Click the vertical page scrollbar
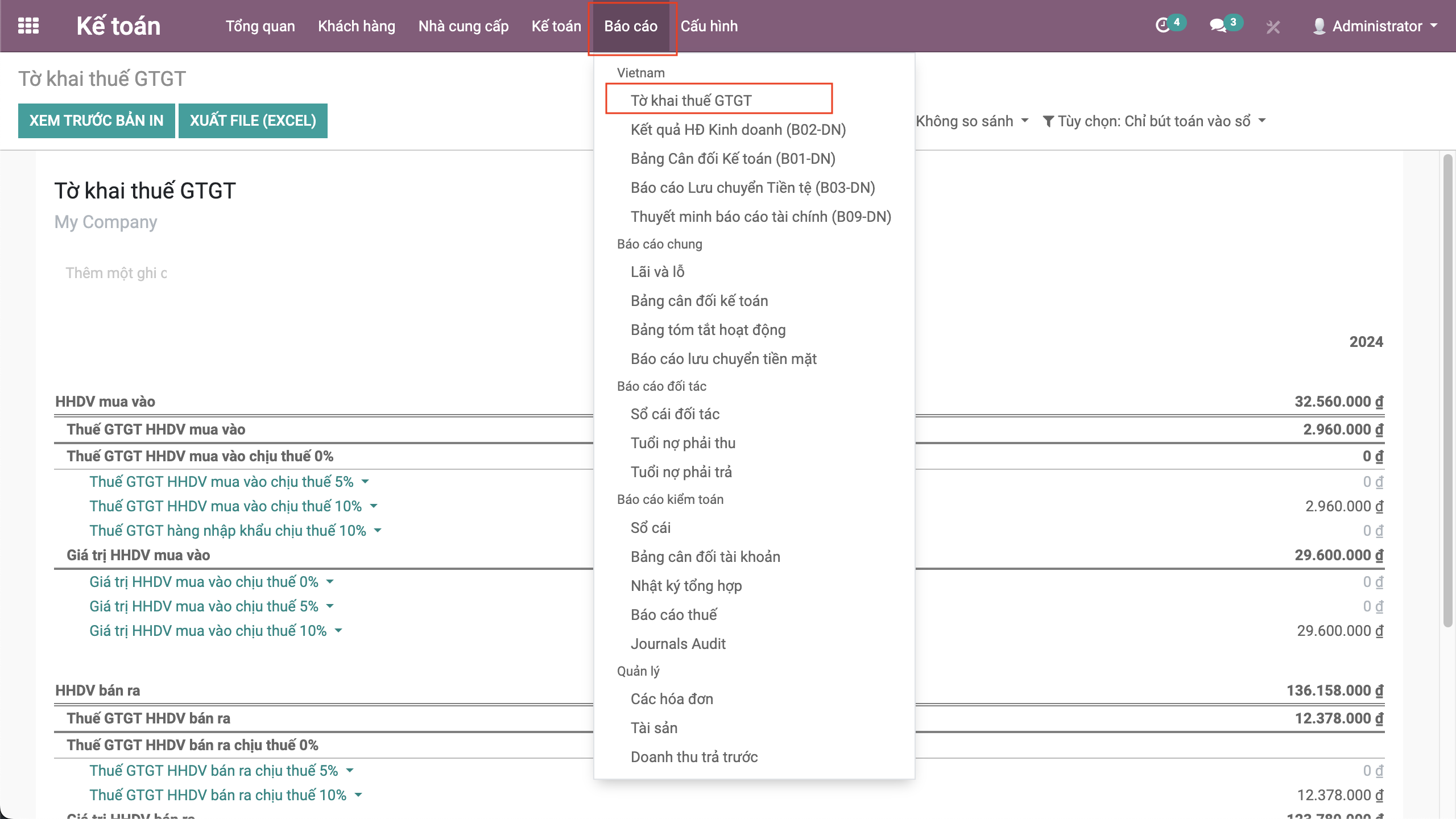Viewport: 1456px width, 819px height. pyautogui.click(x=1447, y=390)
